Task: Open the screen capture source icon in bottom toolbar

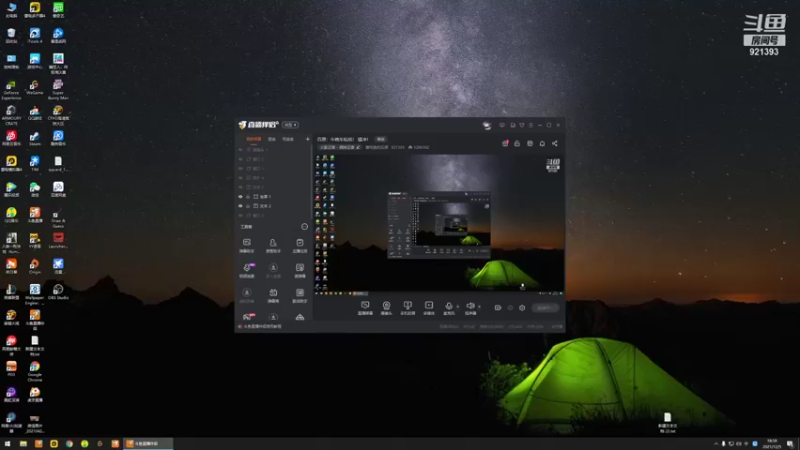Action: pyautogui.click(x=365, y=308)
